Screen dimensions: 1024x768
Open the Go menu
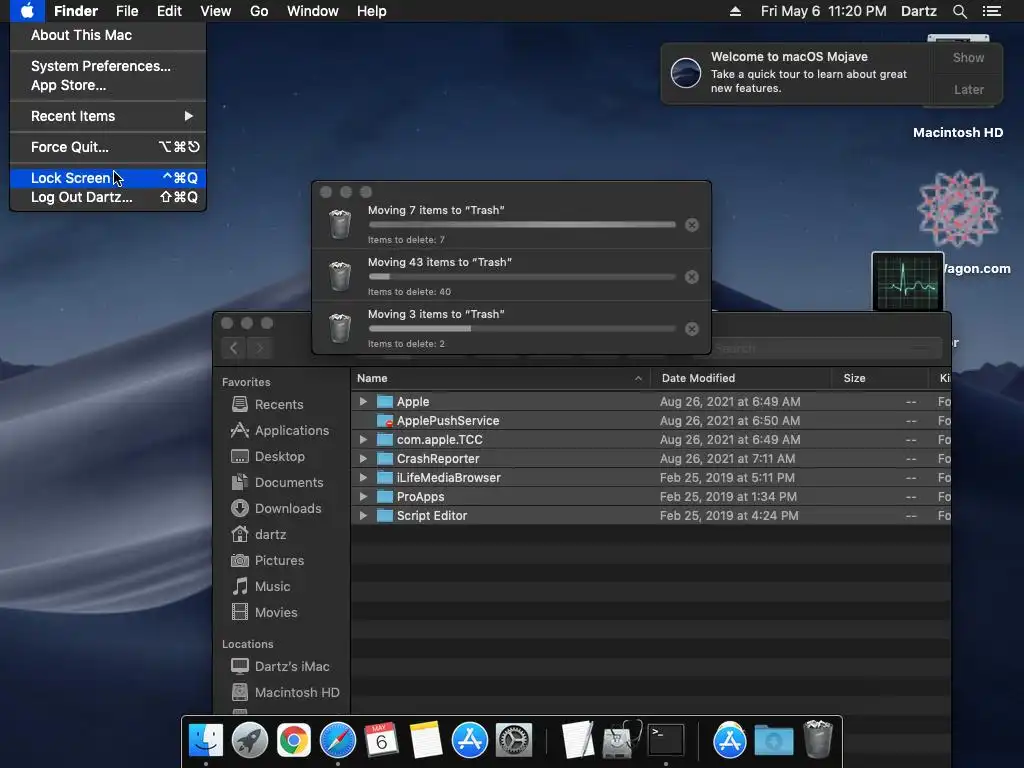259,11
